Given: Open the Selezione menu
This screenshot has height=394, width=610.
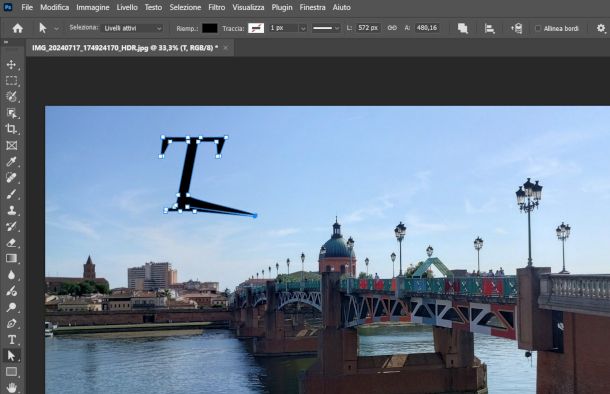Looking at the screenshot, I should [x=185, y=7].
